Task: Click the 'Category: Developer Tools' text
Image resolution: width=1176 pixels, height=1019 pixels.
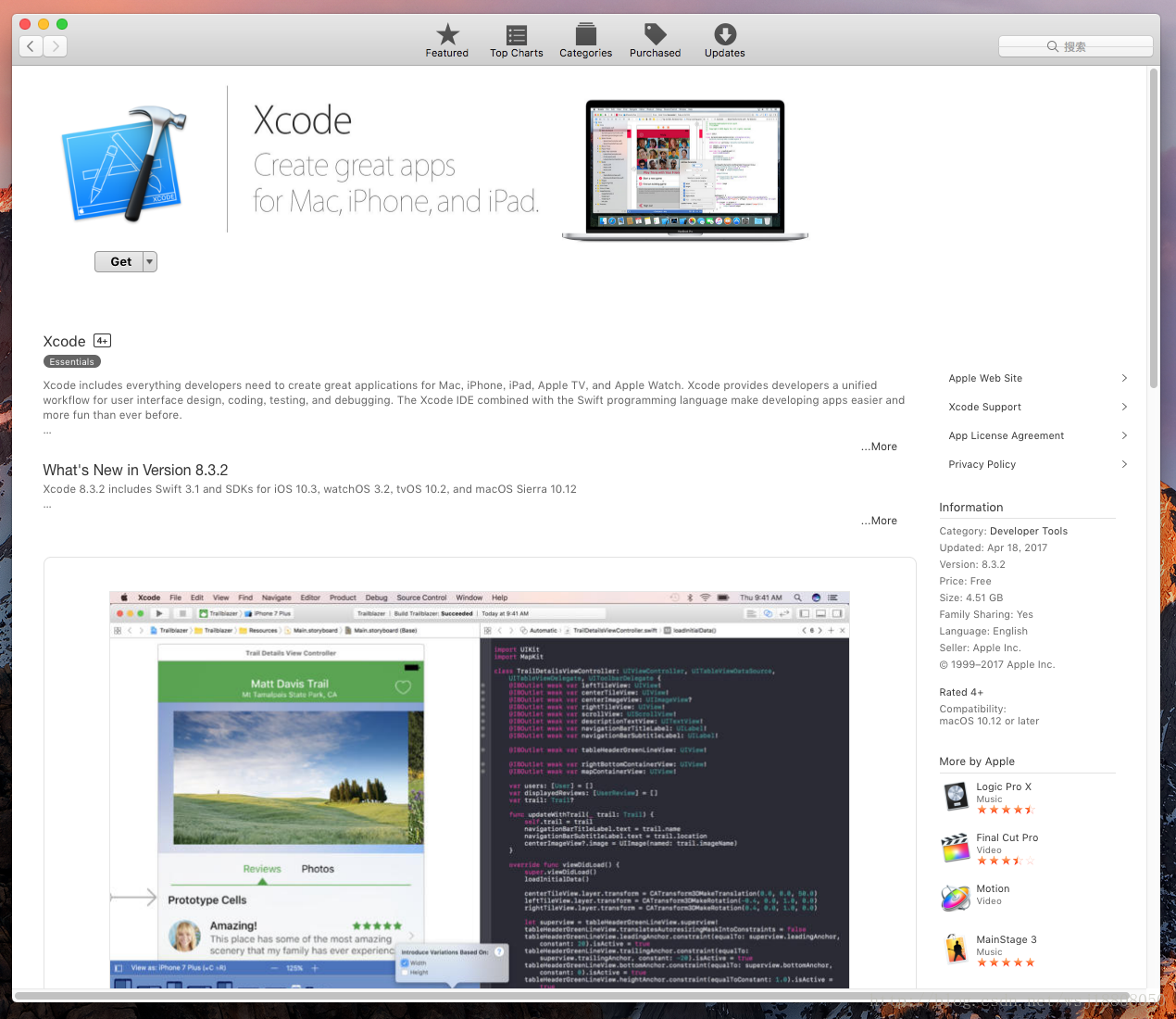Action: click(x=1004, y=531)
